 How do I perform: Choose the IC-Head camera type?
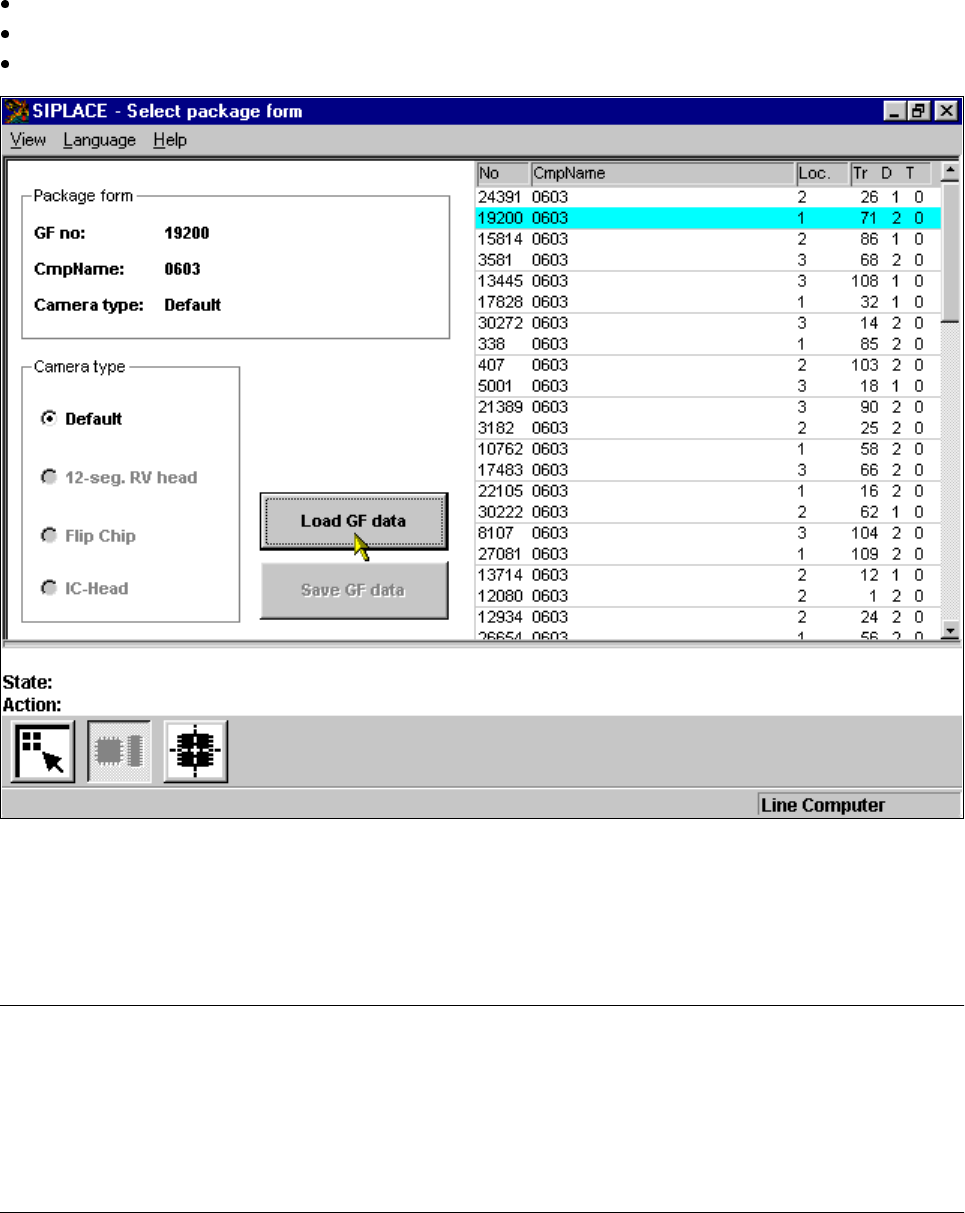47,589
